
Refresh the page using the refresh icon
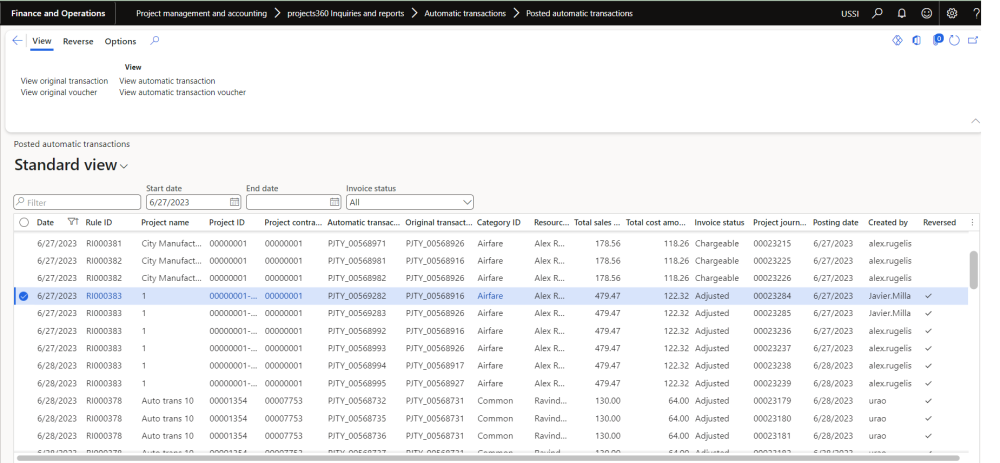click(x=954, y=41)
